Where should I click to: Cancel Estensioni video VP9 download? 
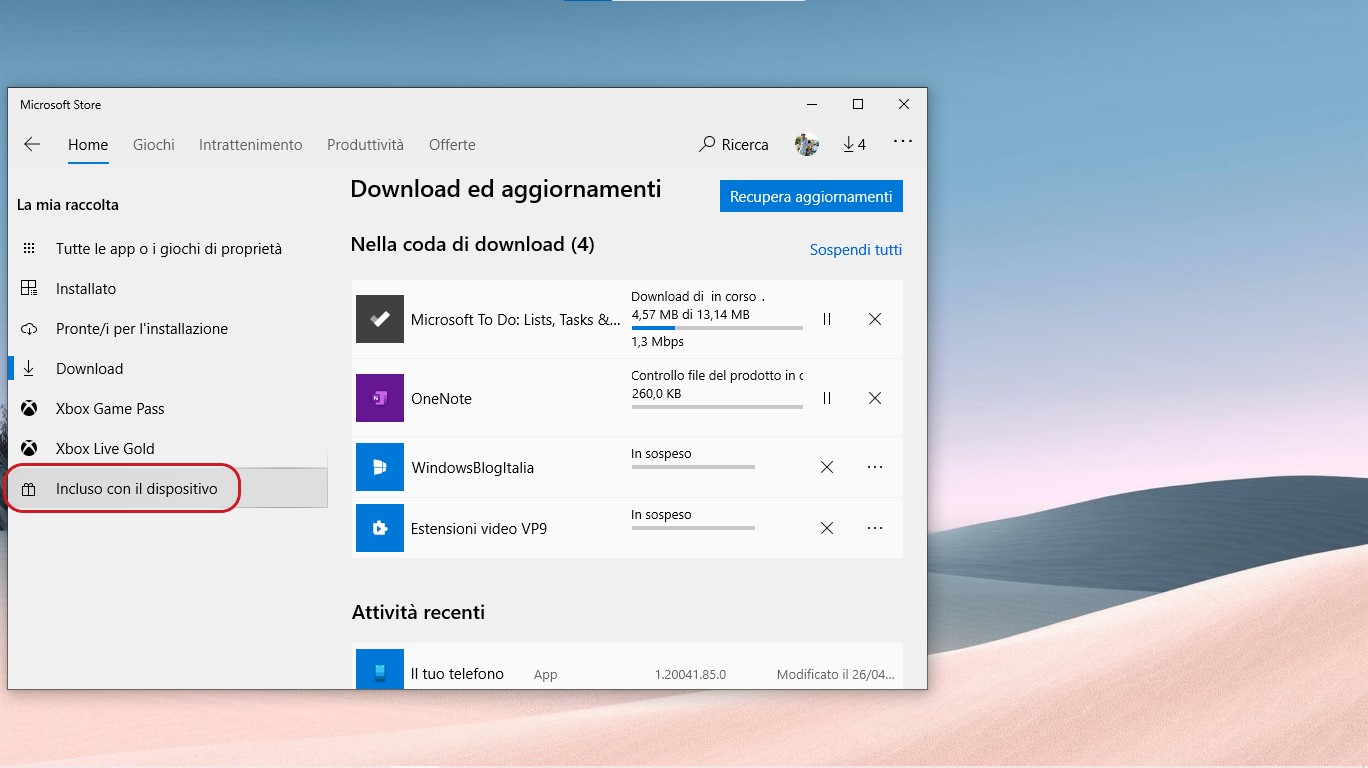[827, 528]
